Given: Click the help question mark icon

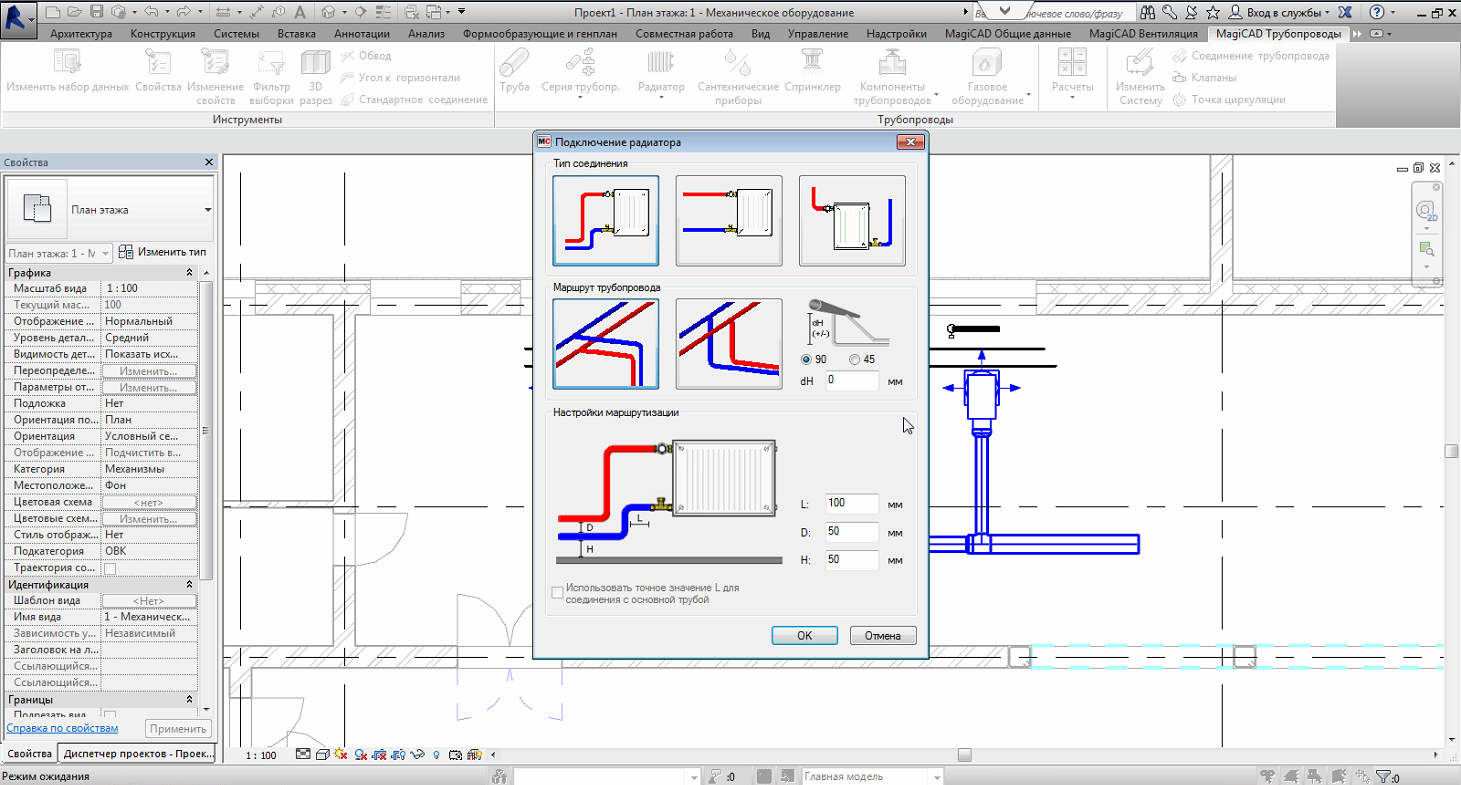Looking at the screenshot, I should tap(1378, 12).
